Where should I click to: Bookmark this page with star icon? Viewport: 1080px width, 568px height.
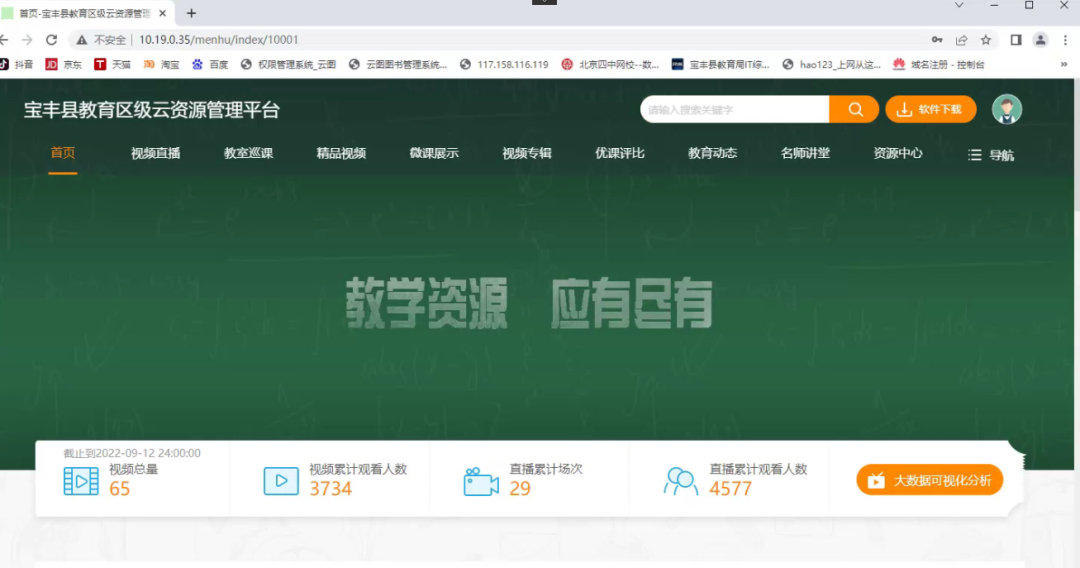click(986, 40)
